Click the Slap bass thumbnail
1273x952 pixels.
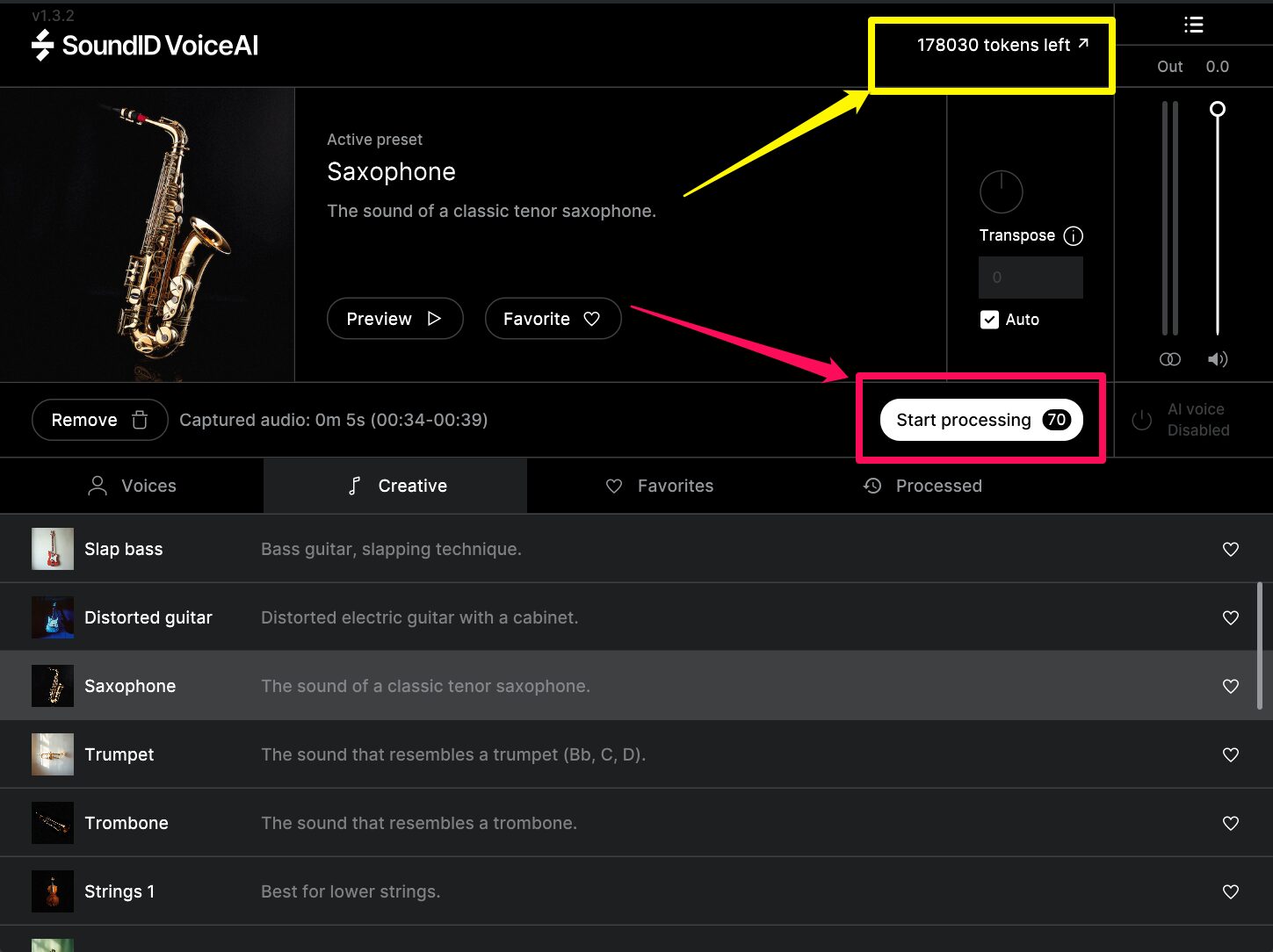(53, 549)
